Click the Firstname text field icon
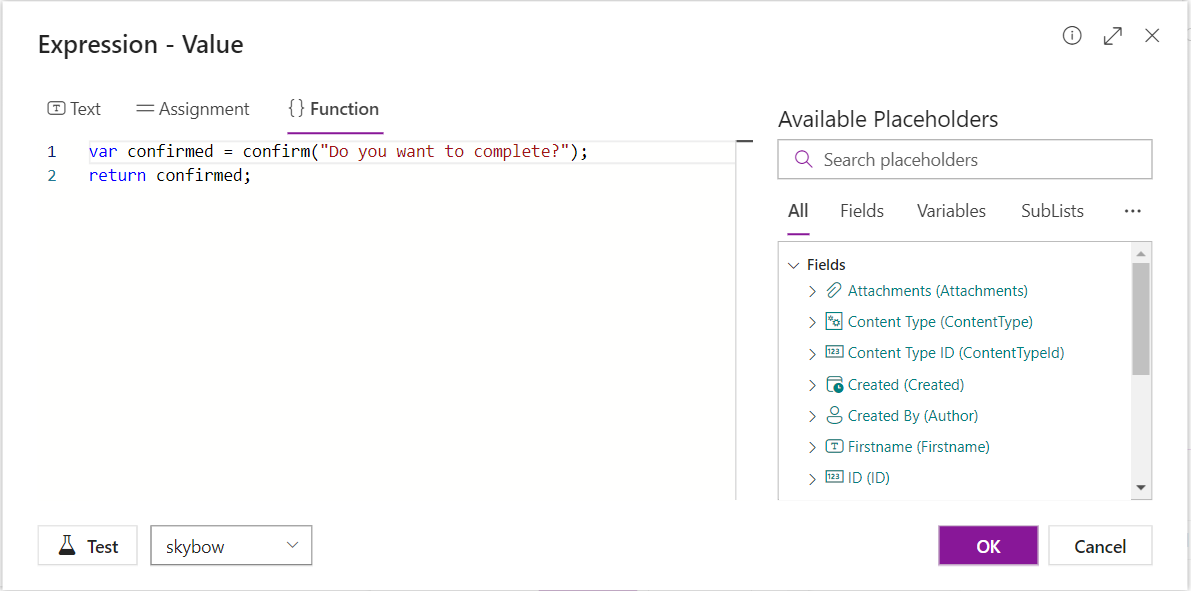Image resolution: width=1191 pixels, height=591 pixels. [834, 447]
